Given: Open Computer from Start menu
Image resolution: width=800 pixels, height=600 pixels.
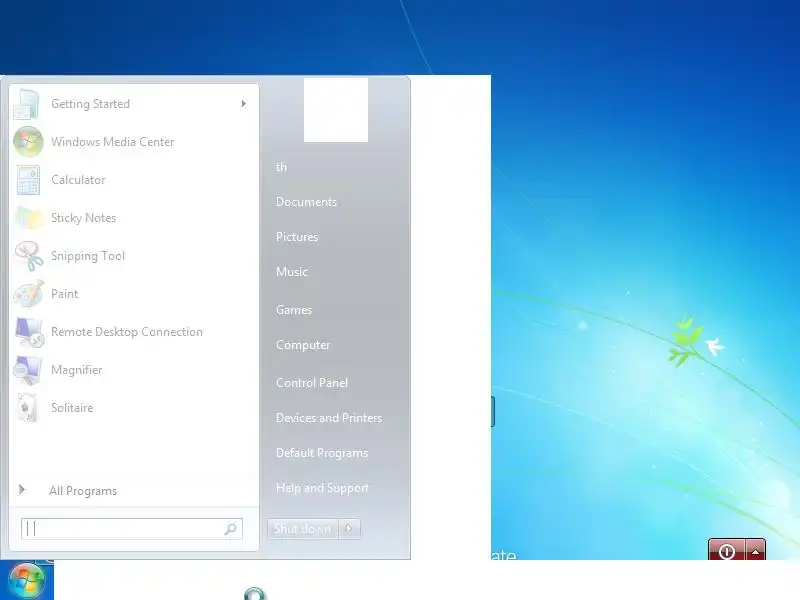Looking at the screenshot, I should [x=303, y=345].
